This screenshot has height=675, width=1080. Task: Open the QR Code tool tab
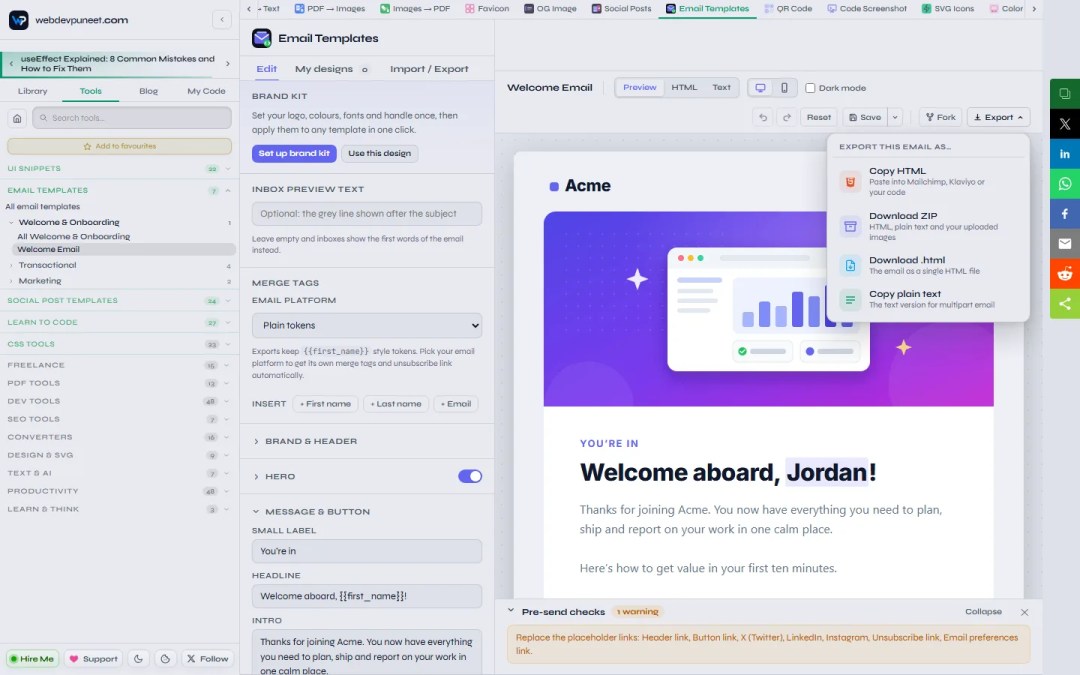(788, 8)
